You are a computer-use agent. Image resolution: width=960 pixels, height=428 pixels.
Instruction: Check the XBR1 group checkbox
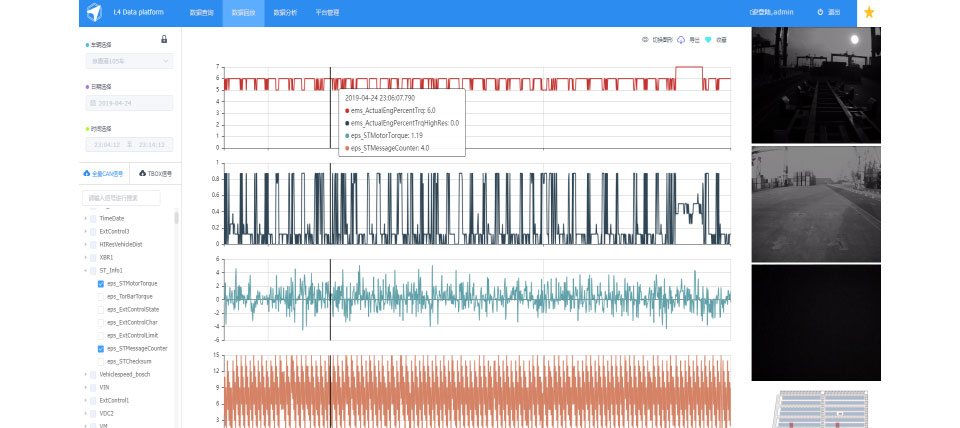tap(93, 257)
